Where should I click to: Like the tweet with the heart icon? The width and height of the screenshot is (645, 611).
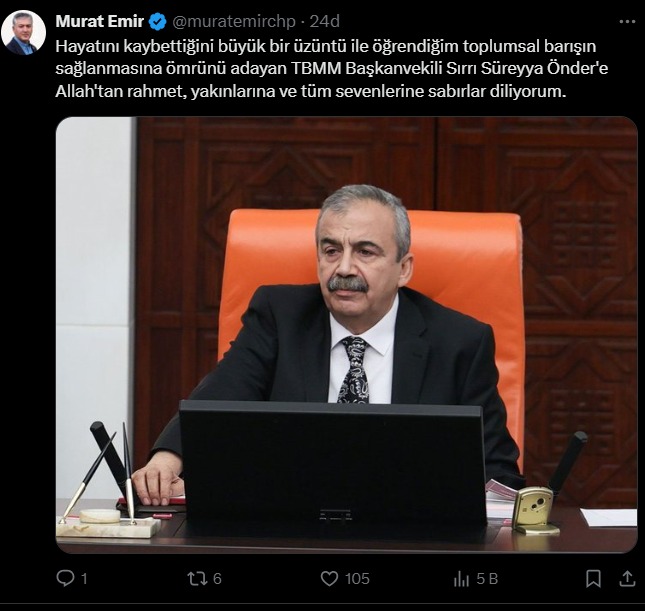tap(329, 578)
